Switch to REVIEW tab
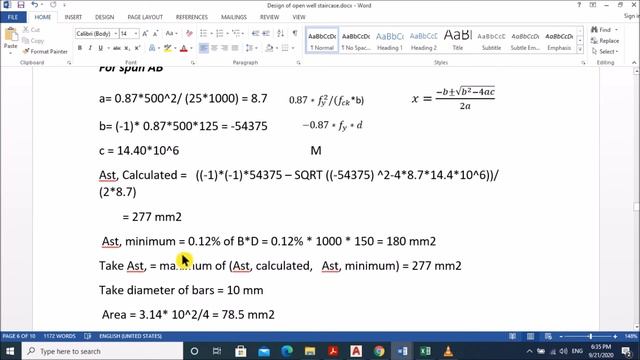 pyautogui.click(x=269, y=17)
